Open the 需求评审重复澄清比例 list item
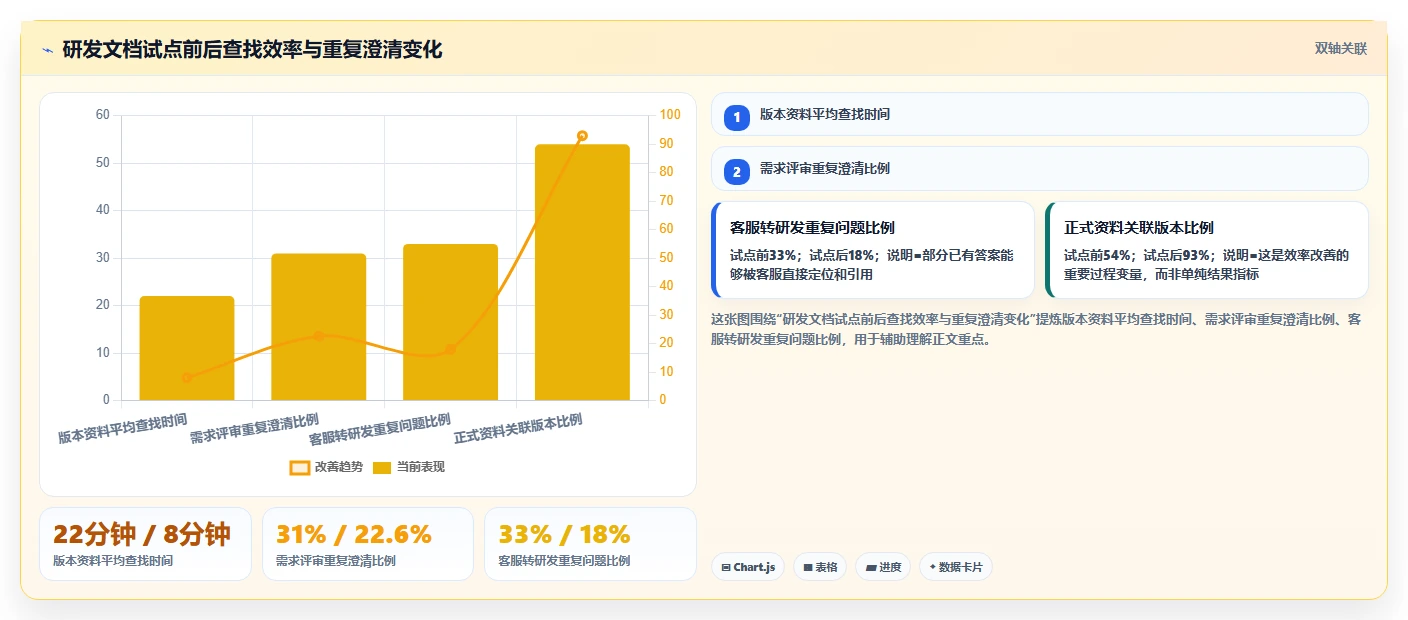Viewport: 1408px width, 620px height. pos(1039,168)
